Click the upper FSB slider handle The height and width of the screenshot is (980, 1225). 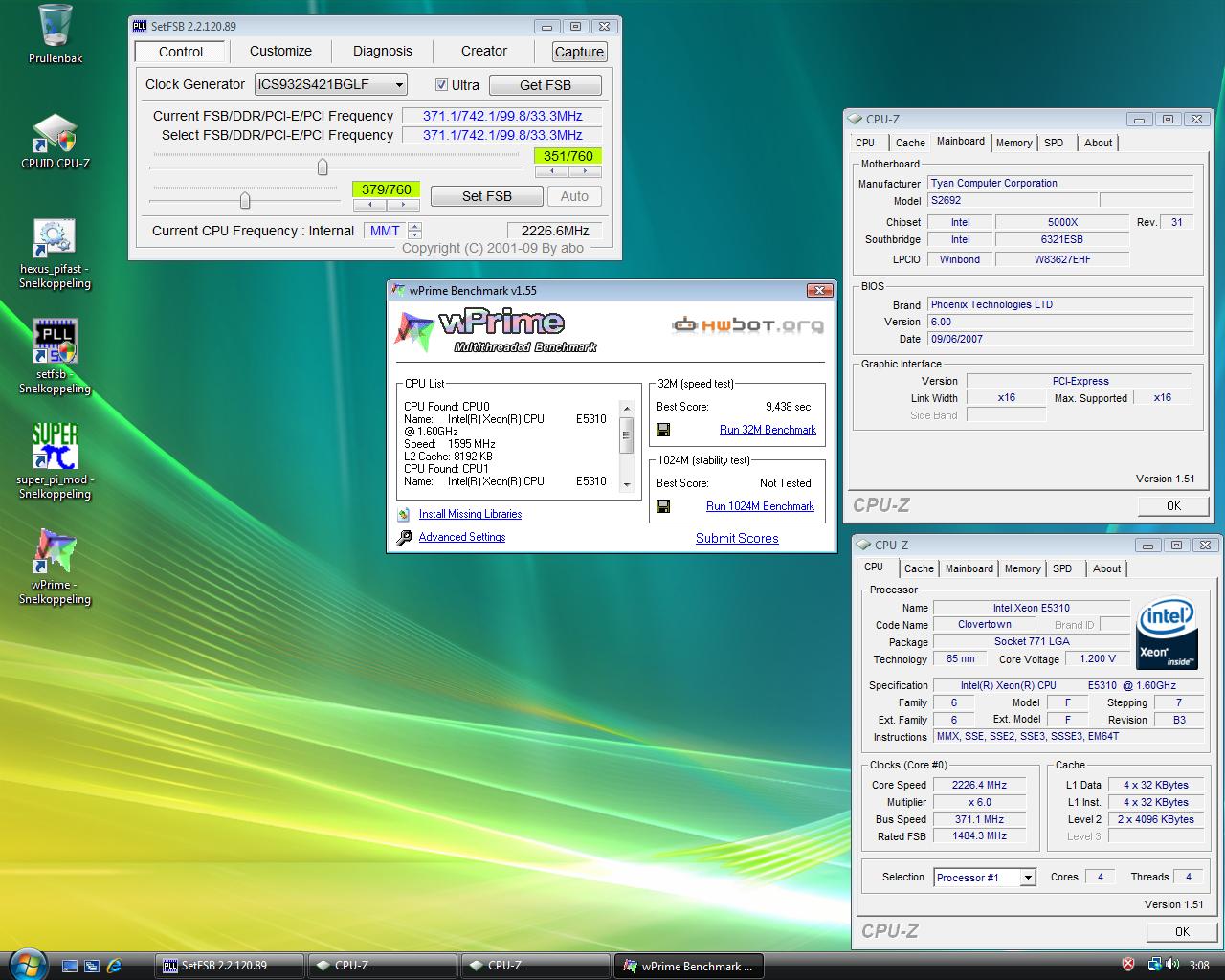point(323,167)
